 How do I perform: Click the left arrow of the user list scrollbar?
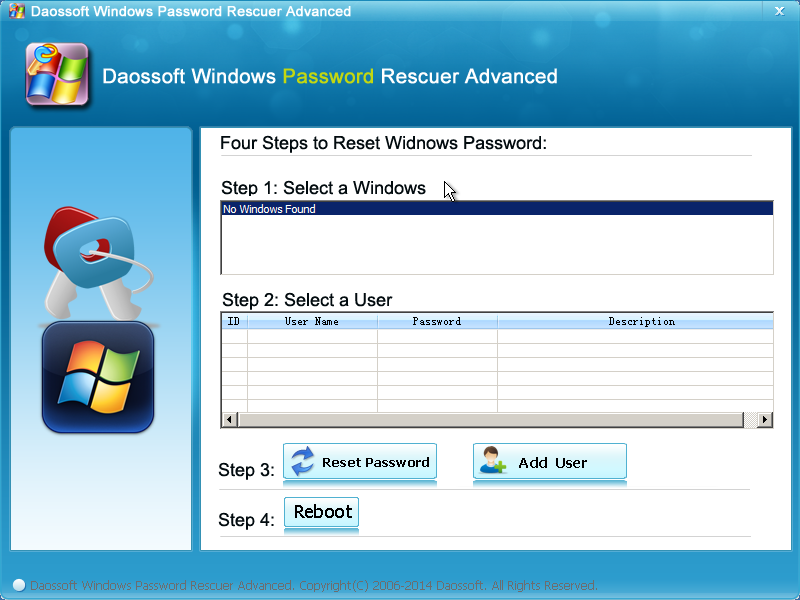tap(229, 419)
